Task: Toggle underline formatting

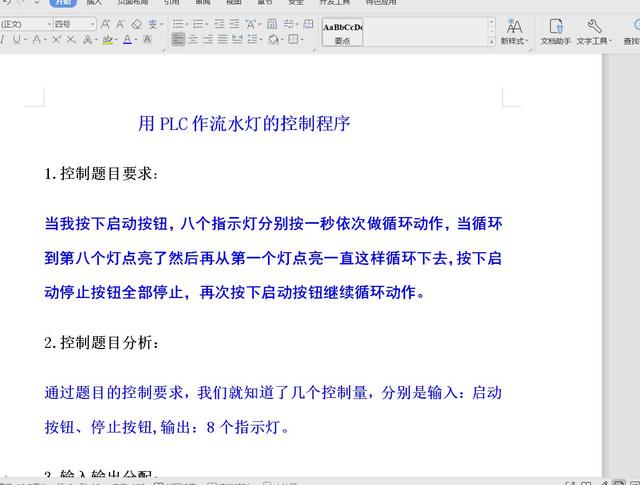Action: (16, 39)
